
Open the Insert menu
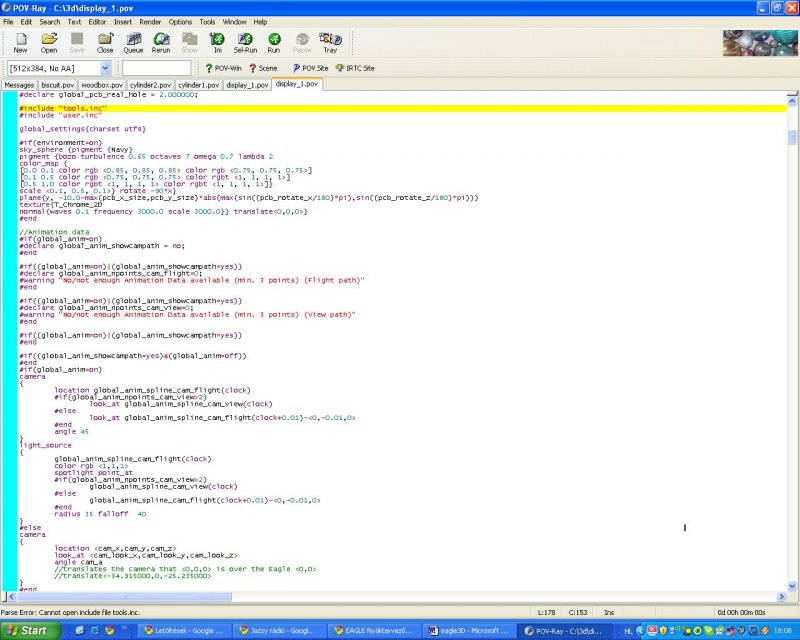122,22
